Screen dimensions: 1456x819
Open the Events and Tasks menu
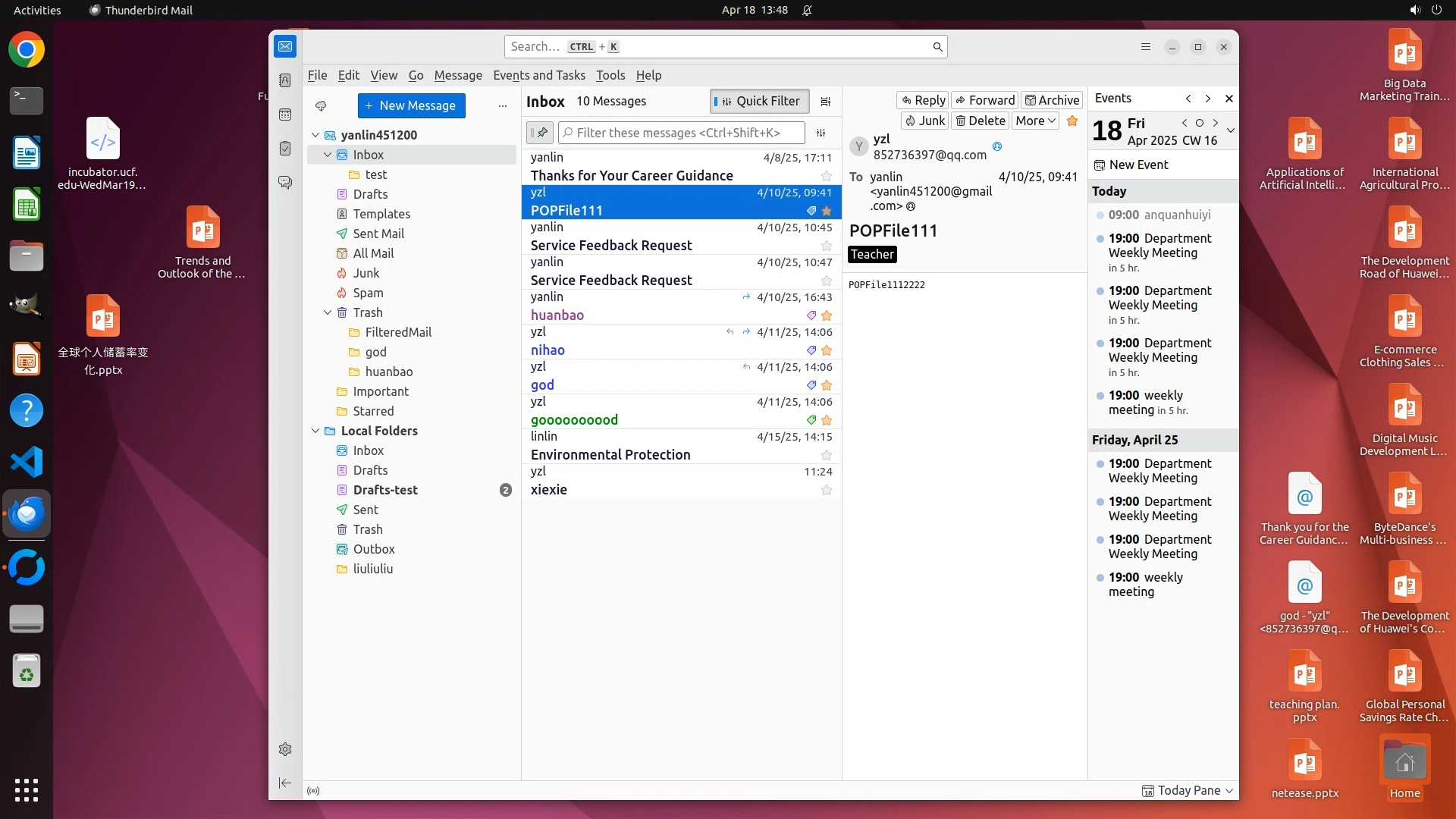point(538,75)
